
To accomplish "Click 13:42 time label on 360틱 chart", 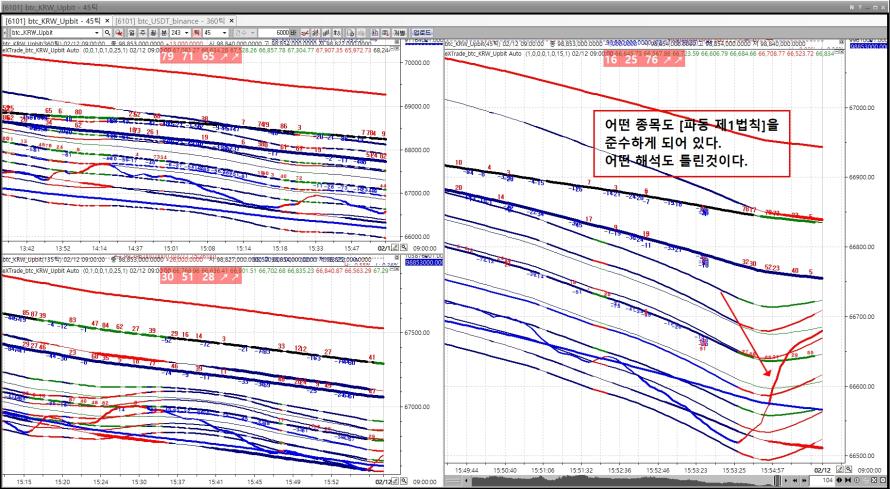I will point(27,248).
